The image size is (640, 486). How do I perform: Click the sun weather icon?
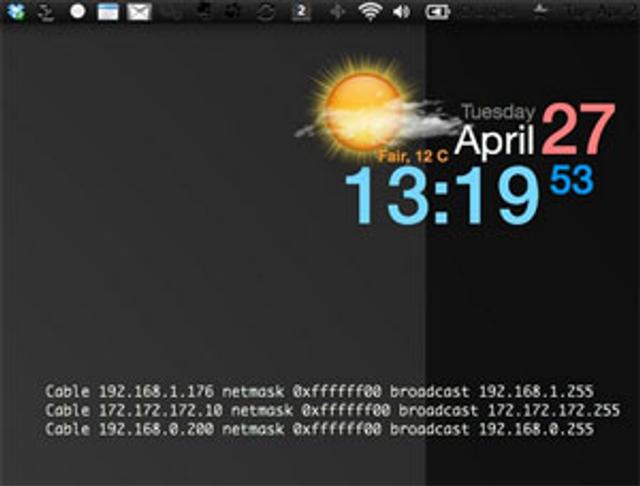click(x=361, y=110)
